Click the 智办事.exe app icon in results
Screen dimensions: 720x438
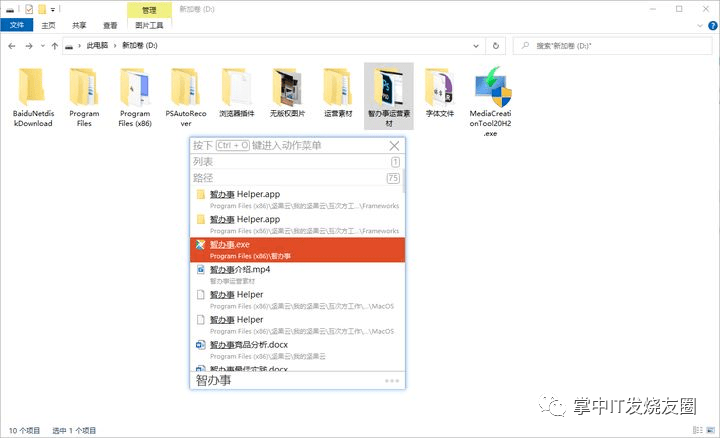[x=200, y=245]
